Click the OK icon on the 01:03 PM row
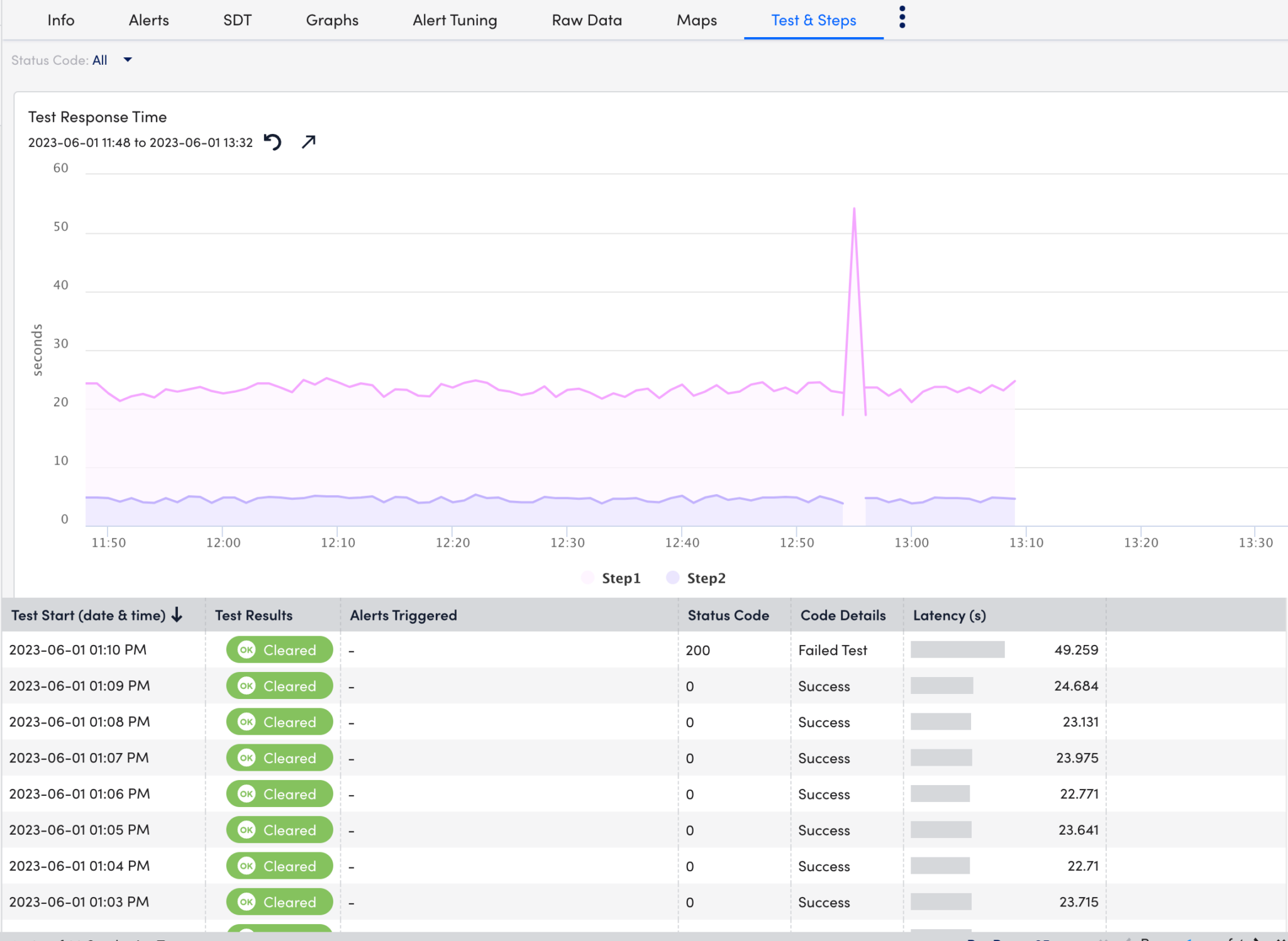This screenshot has height=941, width=1288. 247,901
